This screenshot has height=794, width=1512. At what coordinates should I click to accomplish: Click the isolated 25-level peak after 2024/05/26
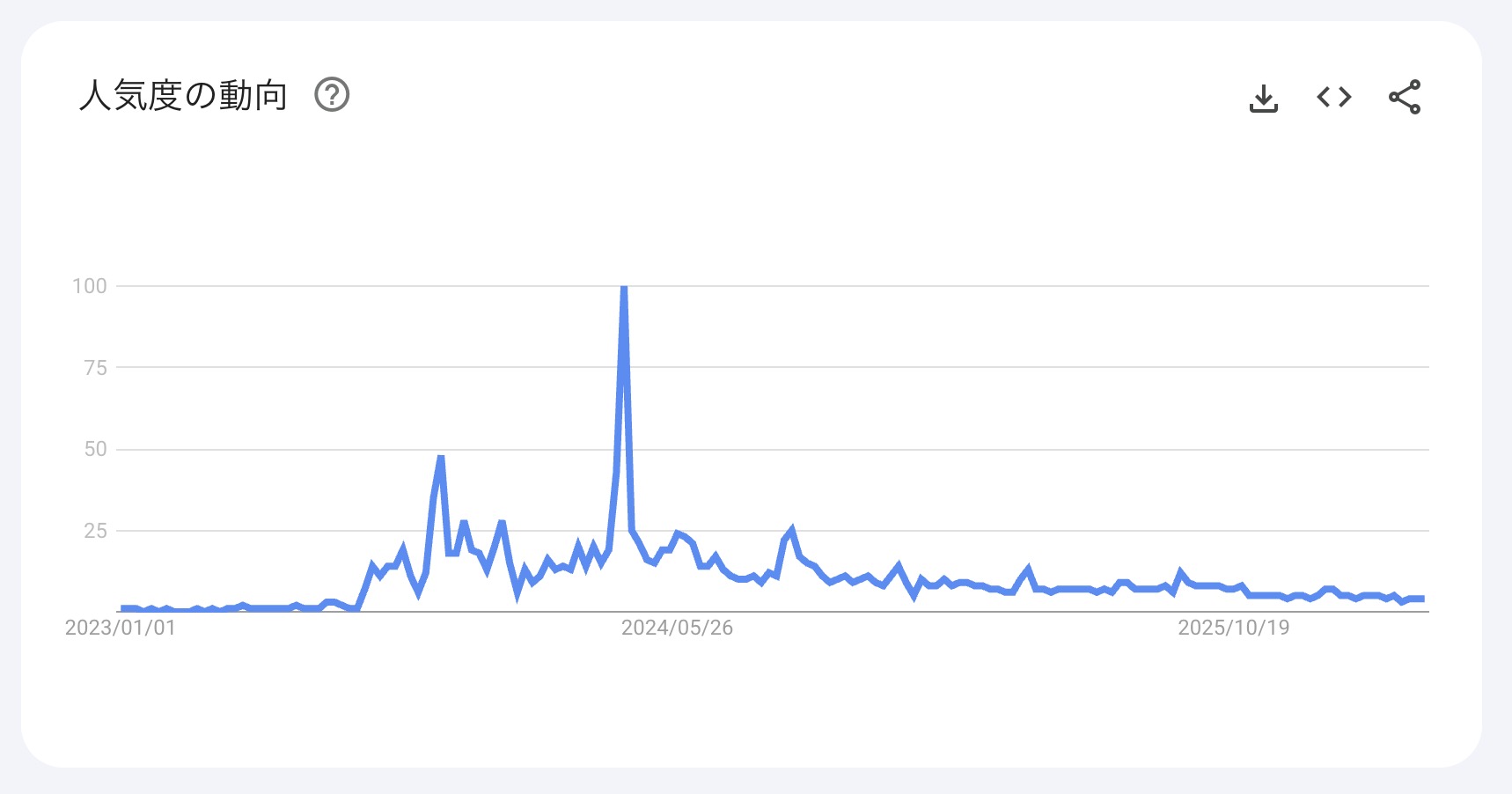coord(792,531)
